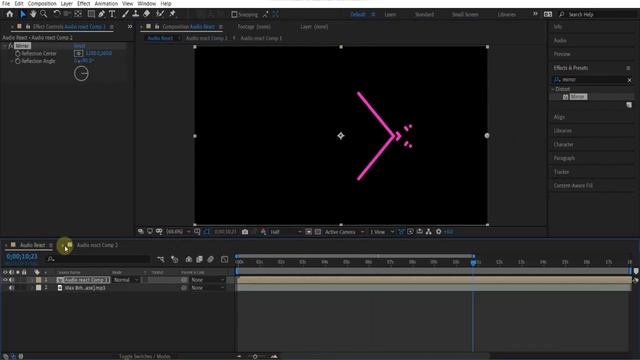Click the Reflection Angle dial control
The height and width of the screenshot is (360, 640).
pos(81,73)
